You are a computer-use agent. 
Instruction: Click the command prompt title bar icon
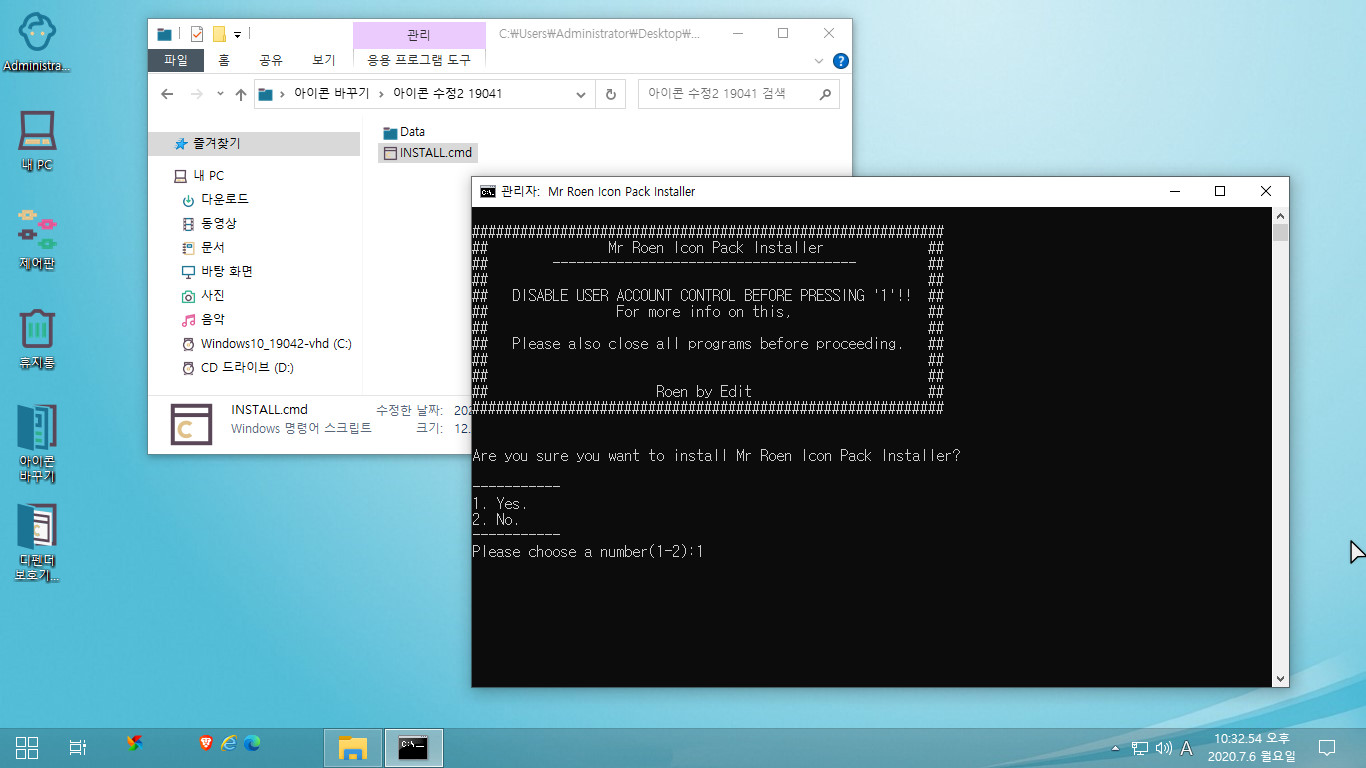(x=487, y=191)
